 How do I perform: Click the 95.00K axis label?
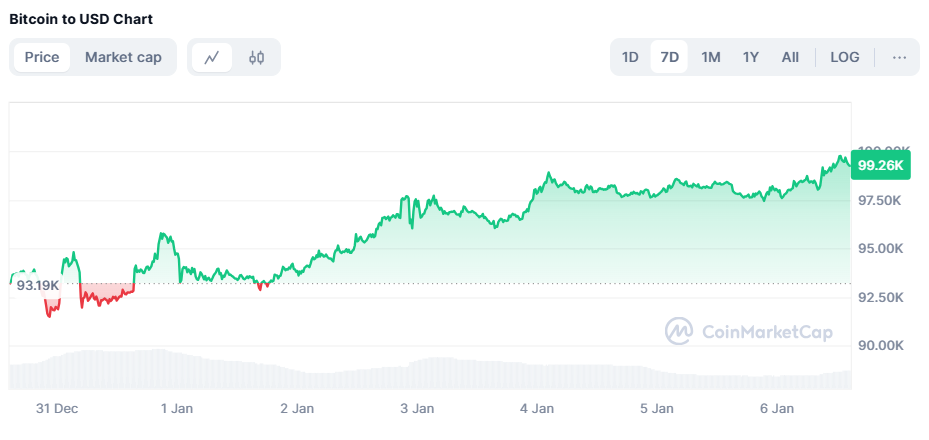pyautogui.click(x=880, y=248)
